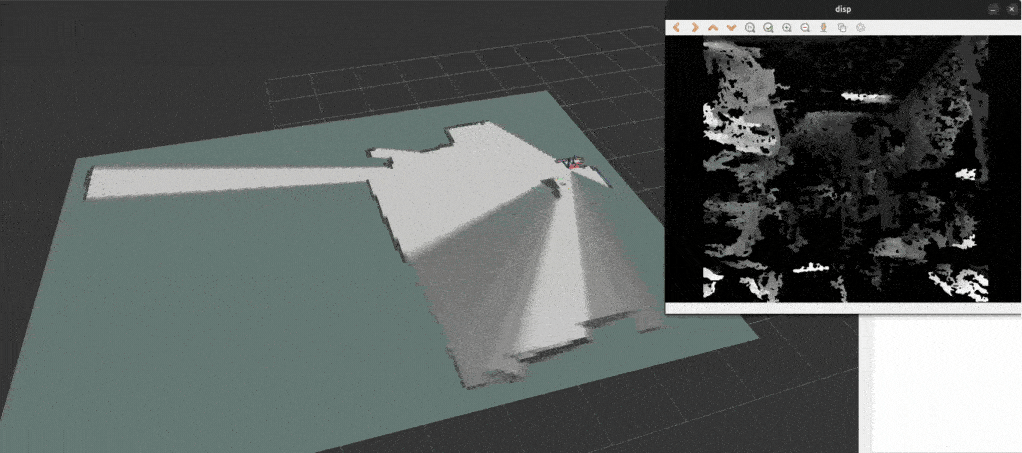Zoom out with the minus magnifier
The image size is (1022, 453).
(805, 27)
